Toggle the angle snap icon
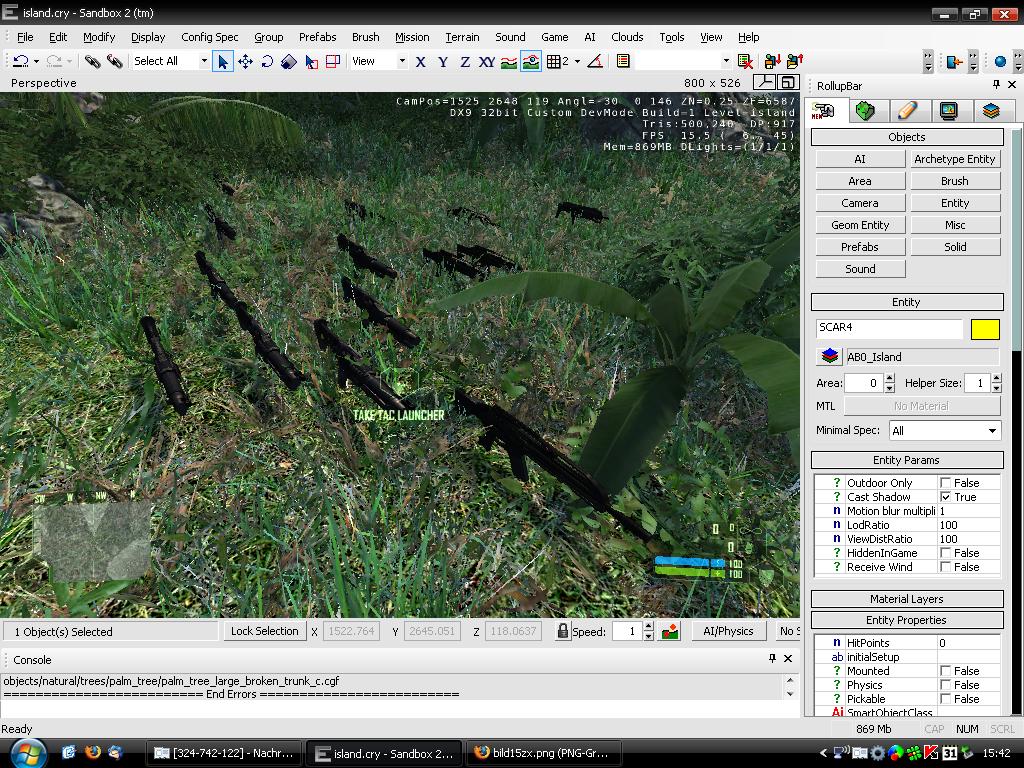The width and height of the screenshot is (1024, 768). [x=595, y=61]
